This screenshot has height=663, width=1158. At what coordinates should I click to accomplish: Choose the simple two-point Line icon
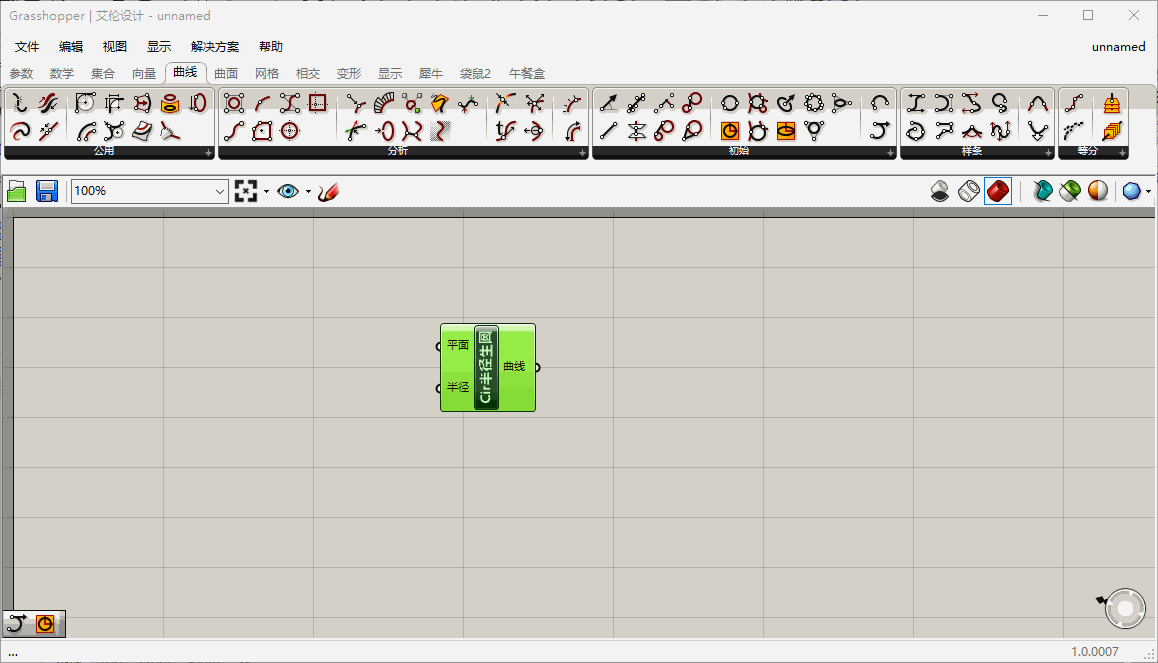tap(609, 131)
